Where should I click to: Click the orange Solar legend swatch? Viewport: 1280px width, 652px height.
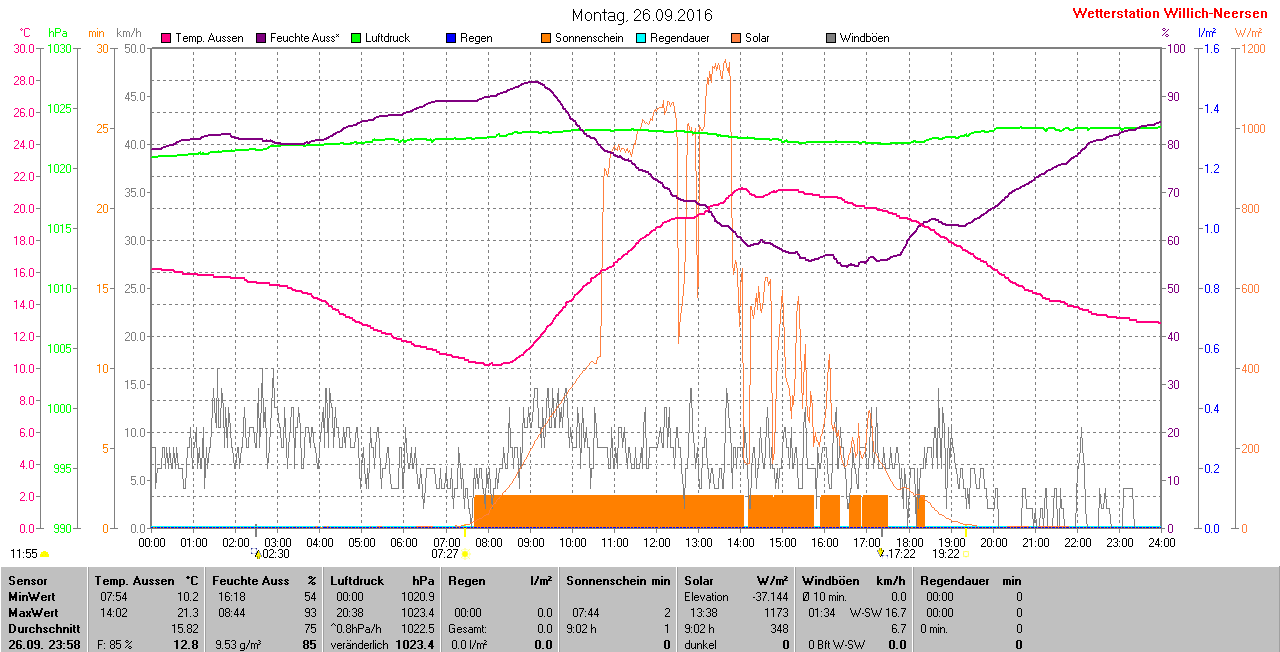coord(736,38)
